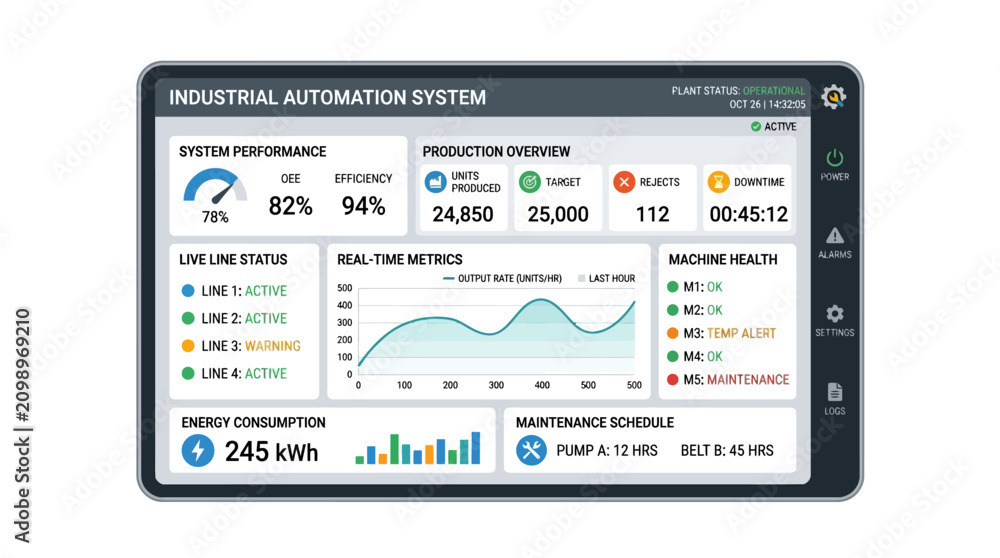Open the Logs document icon
This screenshot has width=1000, height=558.
pos(834,392)
